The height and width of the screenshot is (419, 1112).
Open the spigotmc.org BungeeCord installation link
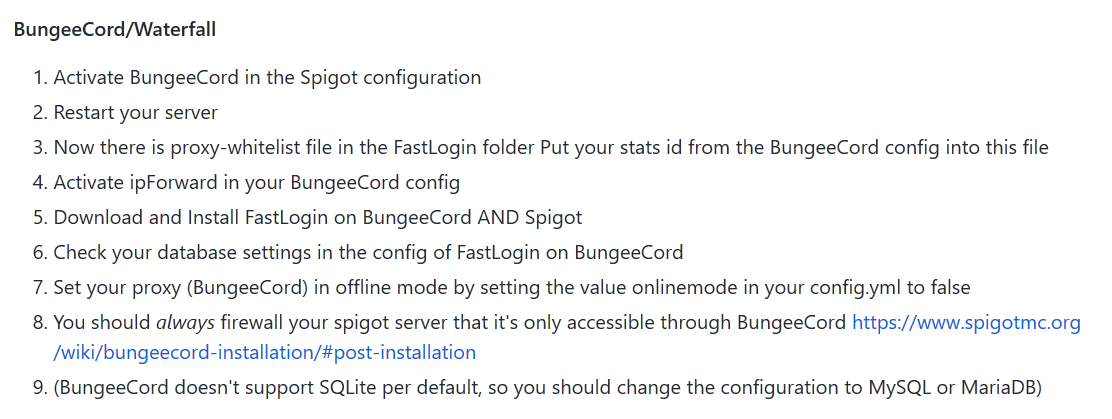click(965, 323)
